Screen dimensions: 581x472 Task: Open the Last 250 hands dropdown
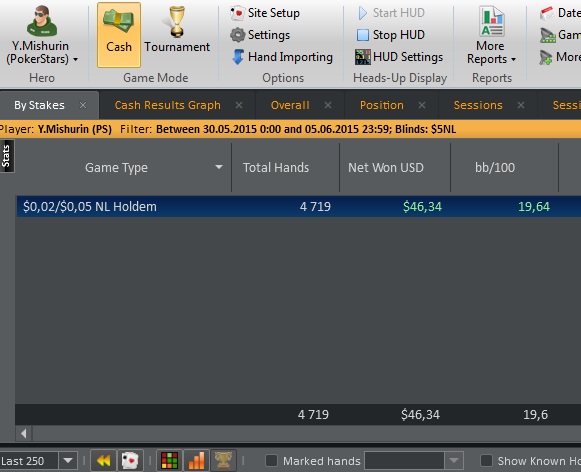68,461
